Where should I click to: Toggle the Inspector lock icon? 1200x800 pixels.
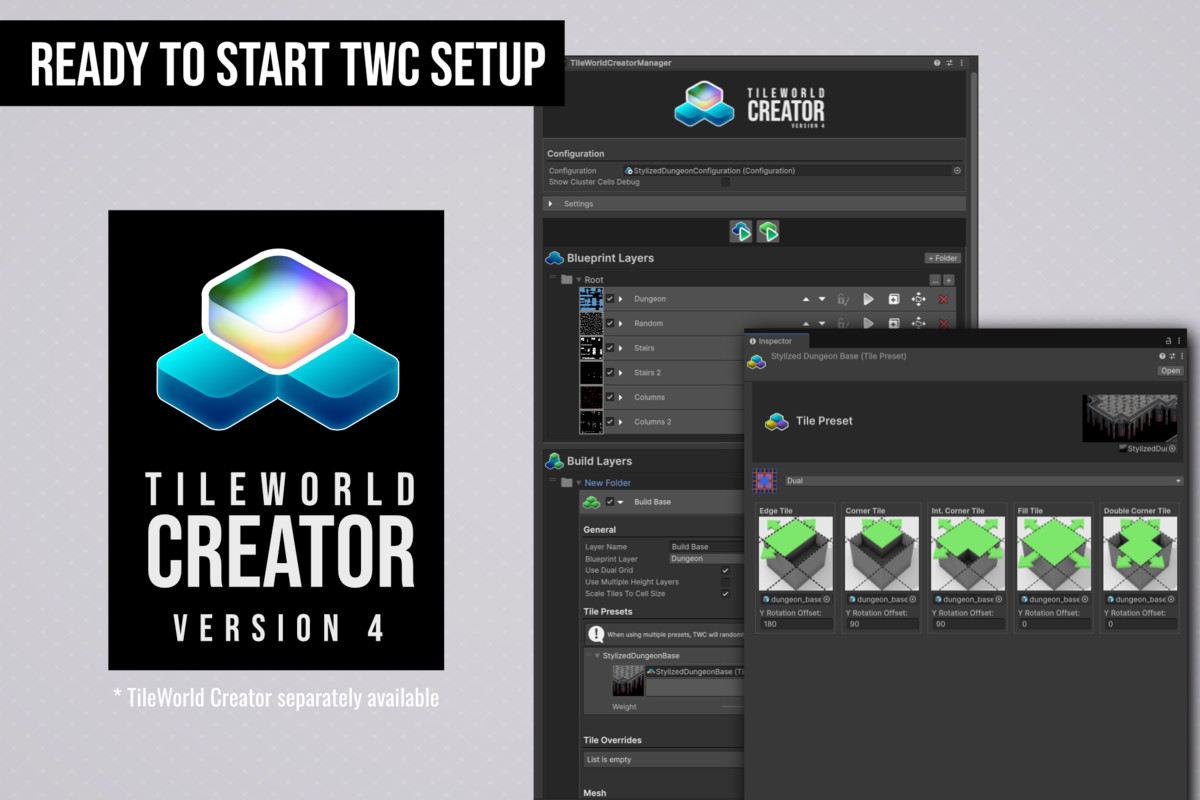coord(1168,341)
